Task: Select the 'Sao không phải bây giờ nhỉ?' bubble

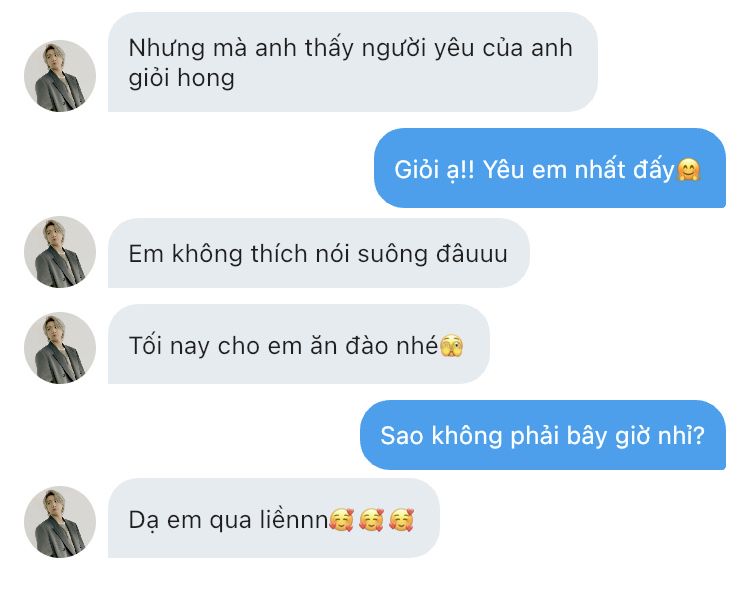Action: (x=543, y=435)
